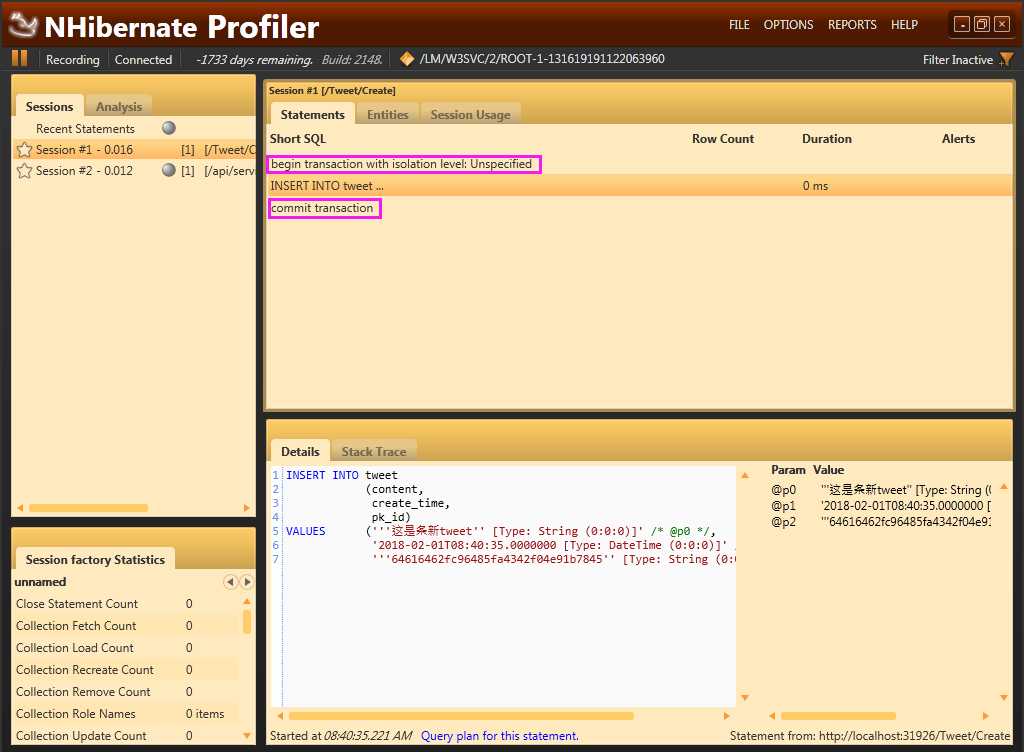Image resolution: width=1024 pixels, height=752 pixels.
Task: Open the Stack Trace tab
Action: click(x=374, y=451)
